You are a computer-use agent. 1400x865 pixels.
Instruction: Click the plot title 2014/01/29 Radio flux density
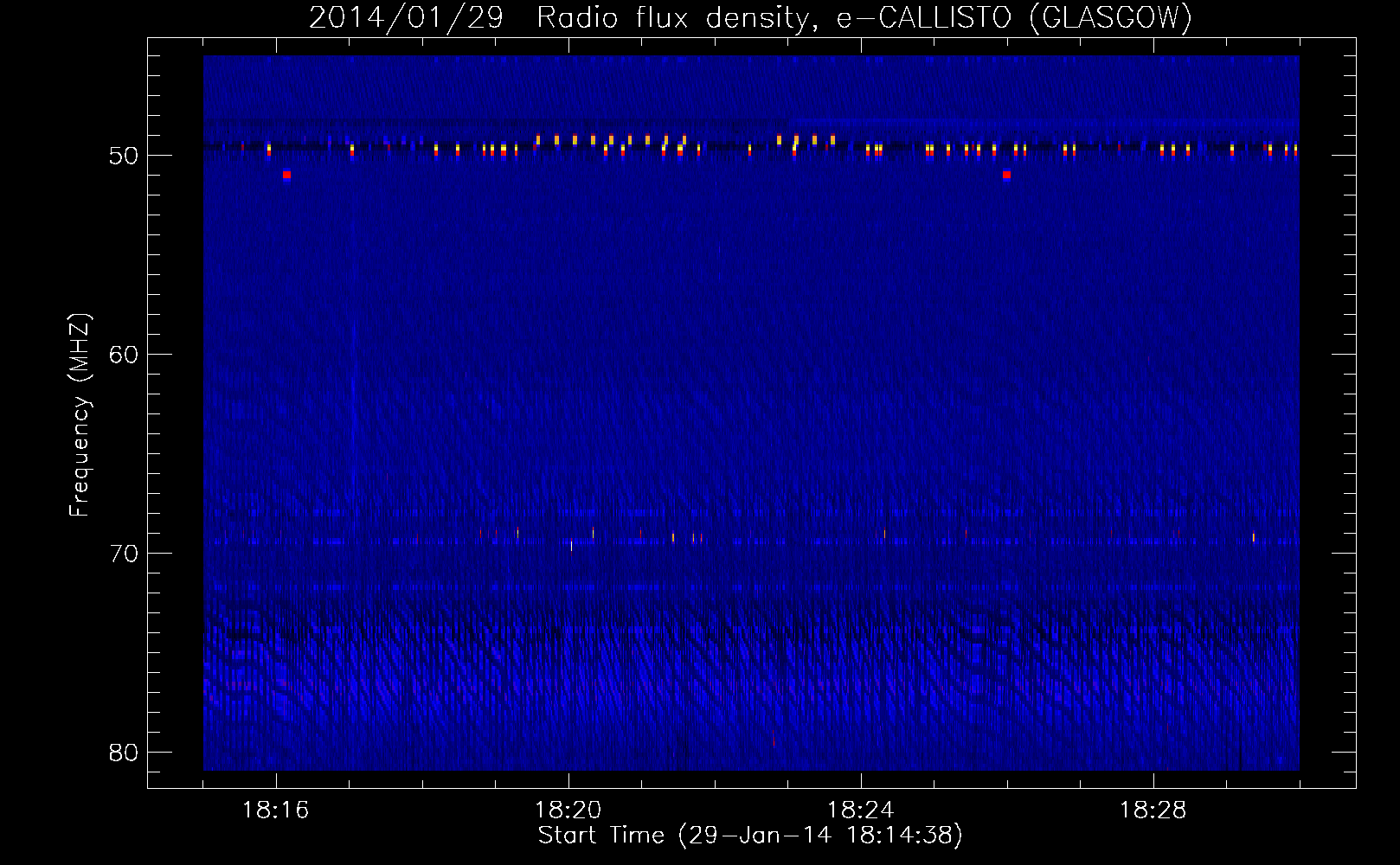750,17
